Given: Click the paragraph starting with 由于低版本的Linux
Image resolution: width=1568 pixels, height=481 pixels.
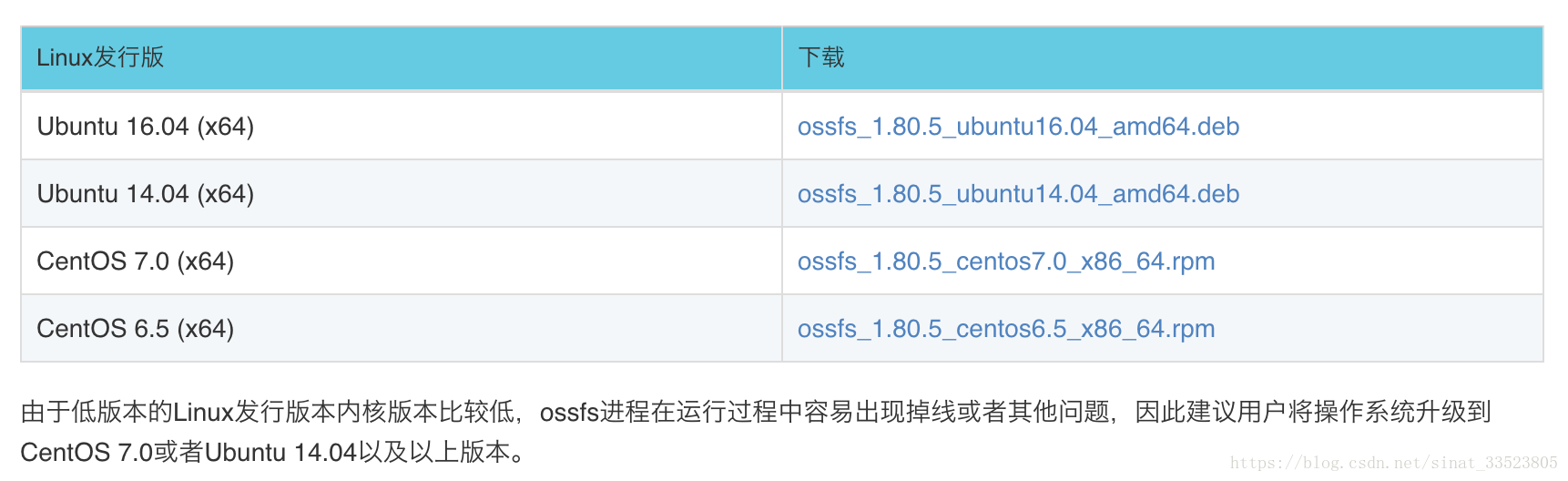Looking at the screenshot, I should pyautogui.click(x=756, y=432).
